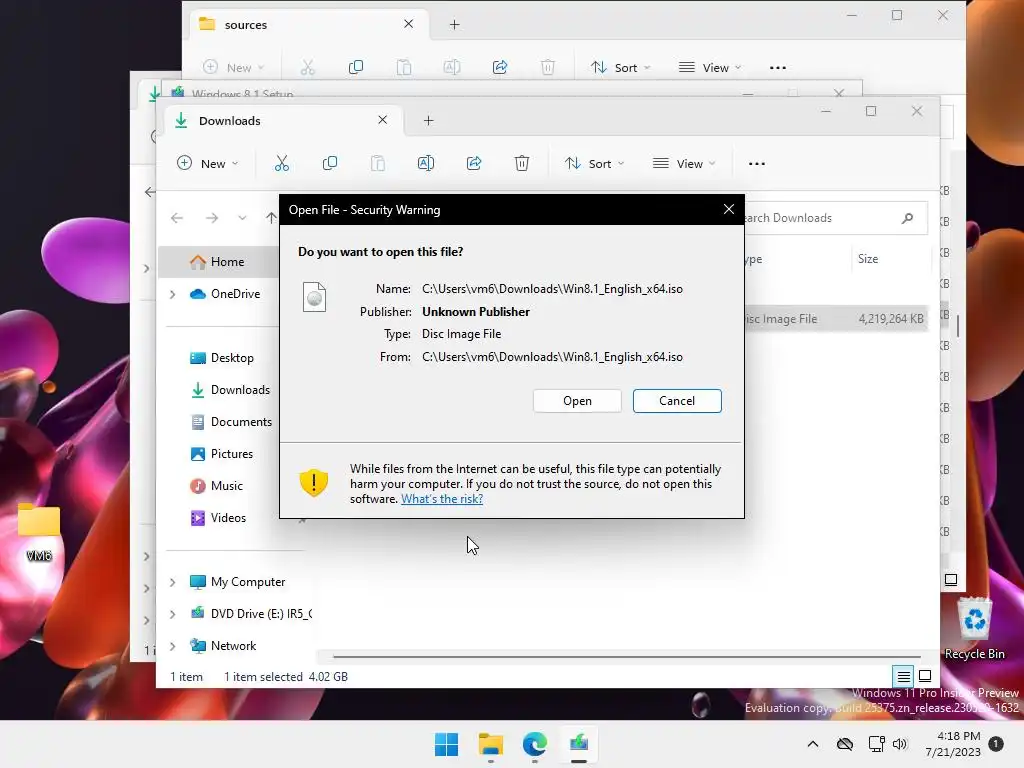Expand the DVD Drive (E:) tree node
The width and height of the screenshot is (1024, 768).
coord(172,614)
